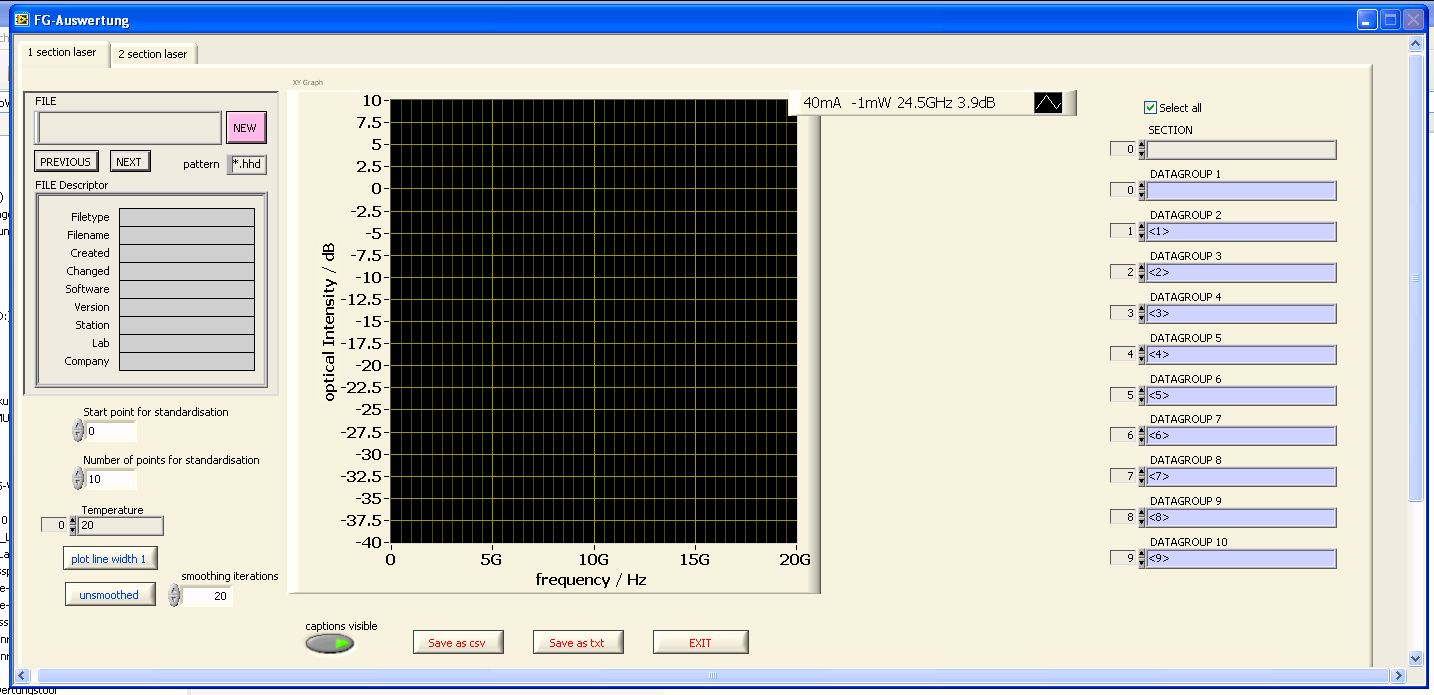Click the DATAGROUP 2 field showing <1>

point(1241,231)
